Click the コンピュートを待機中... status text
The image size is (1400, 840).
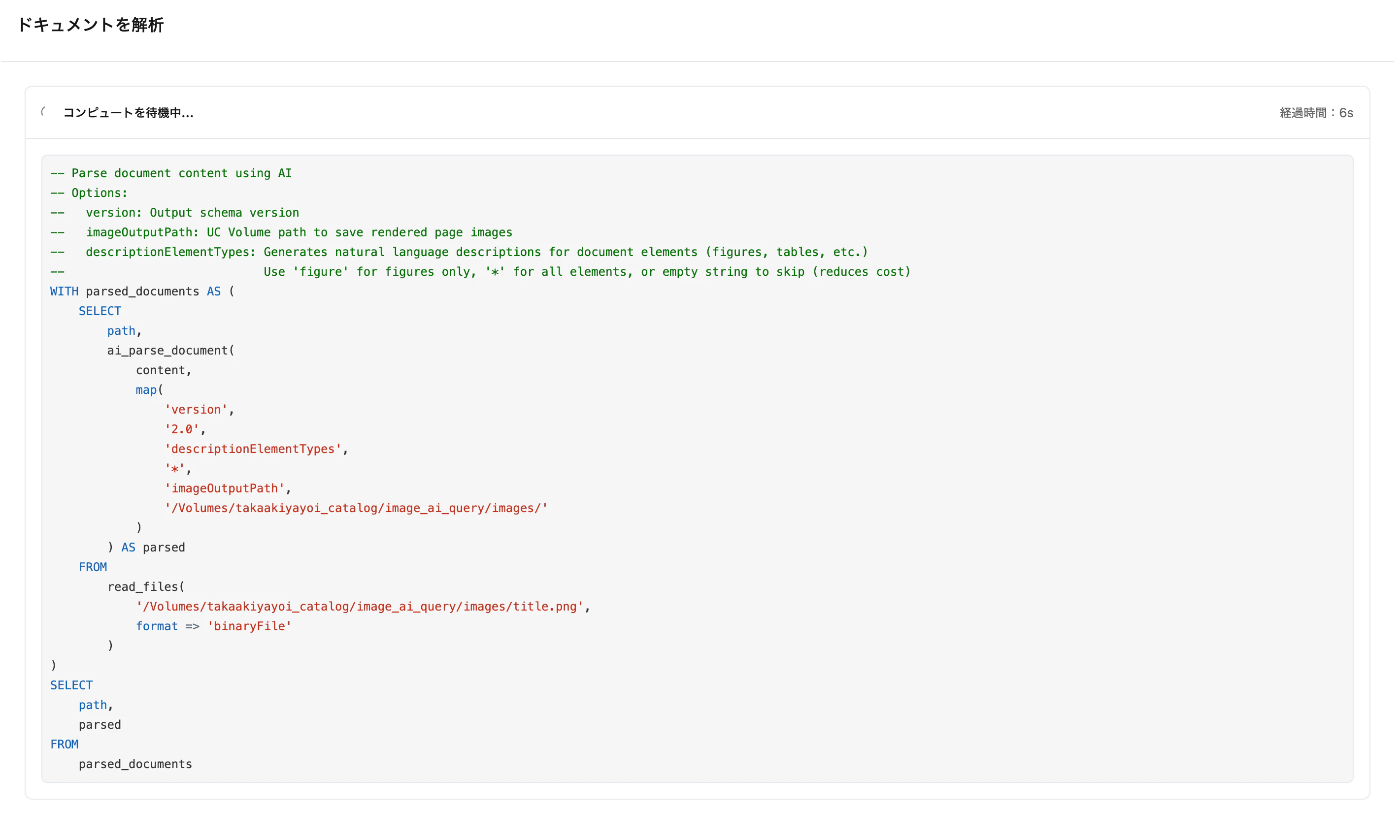pyautogui.click(x=128, y=113)
